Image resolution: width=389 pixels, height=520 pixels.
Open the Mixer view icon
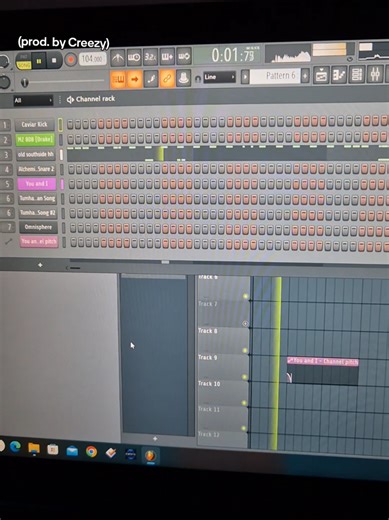375,74
